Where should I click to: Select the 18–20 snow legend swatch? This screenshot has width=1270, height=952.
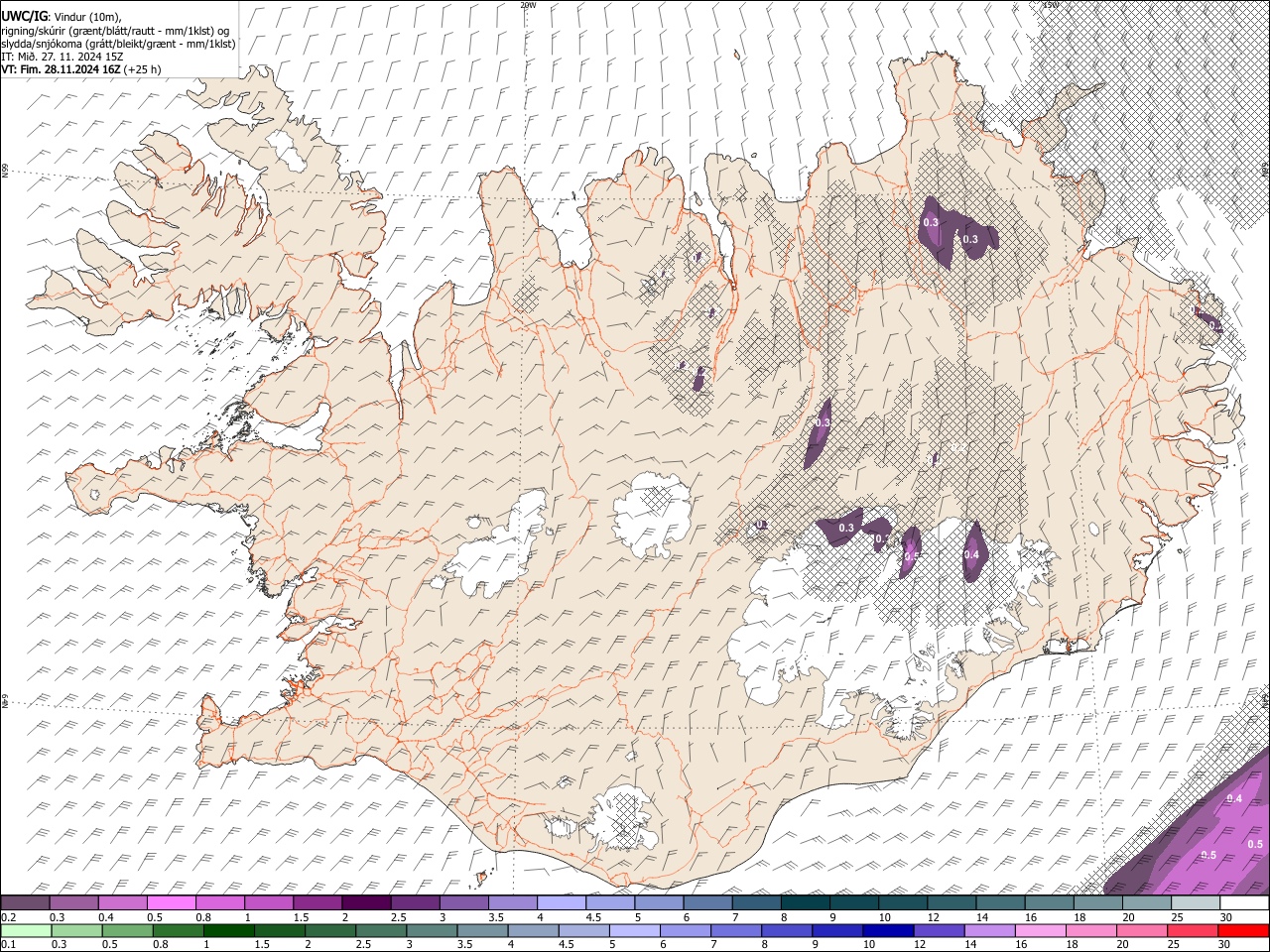pos(1097,902)
